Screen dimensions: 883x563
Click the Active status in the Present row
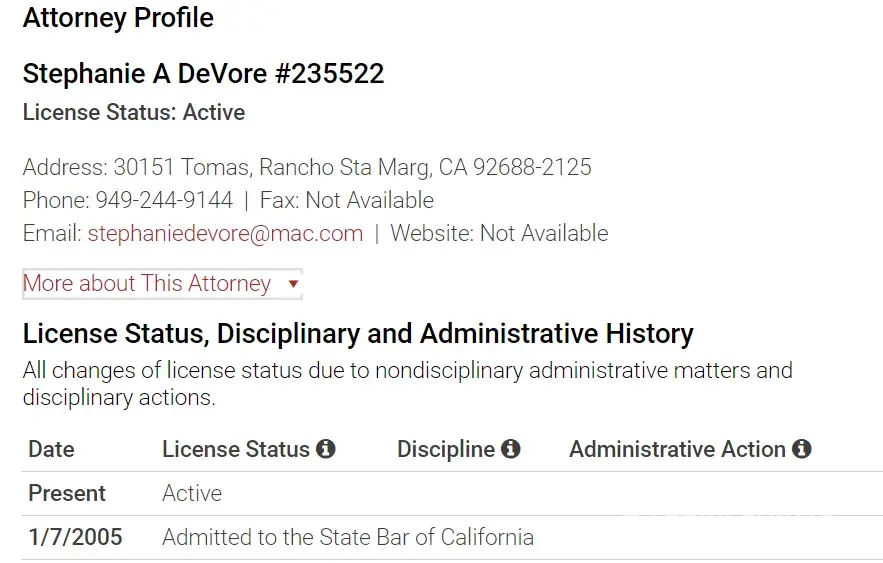(192, 494)
